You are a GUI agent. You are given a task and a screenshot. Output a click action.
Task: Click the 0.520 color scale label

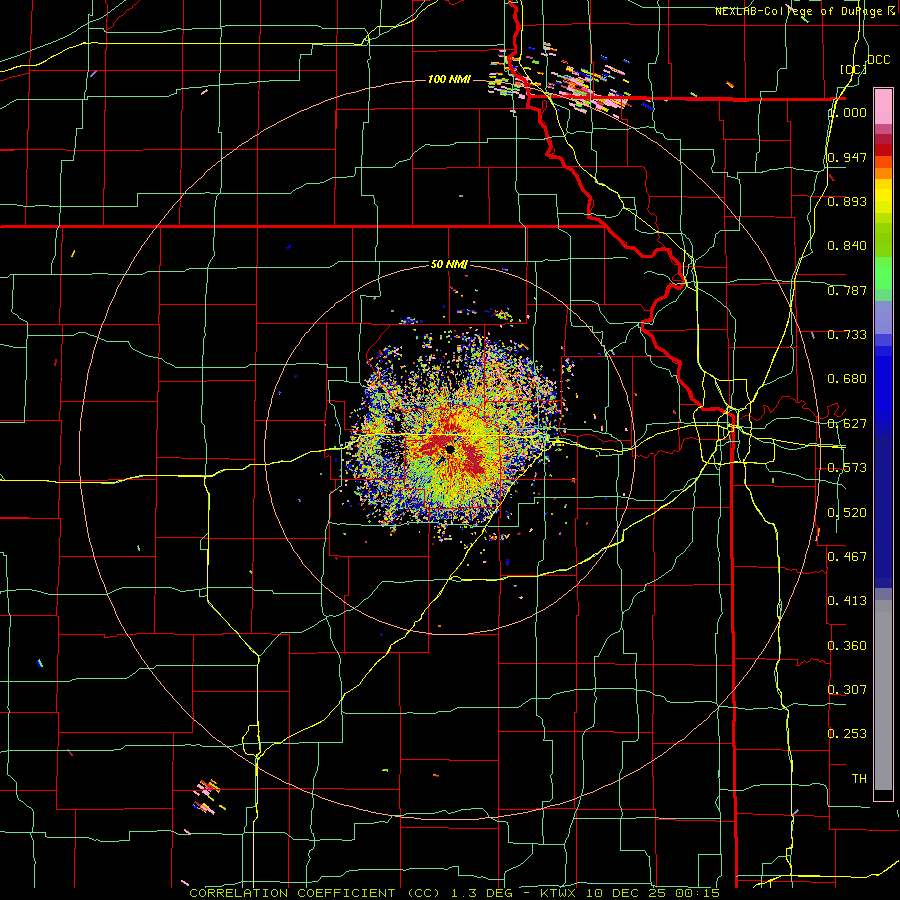tap(847, 512)
